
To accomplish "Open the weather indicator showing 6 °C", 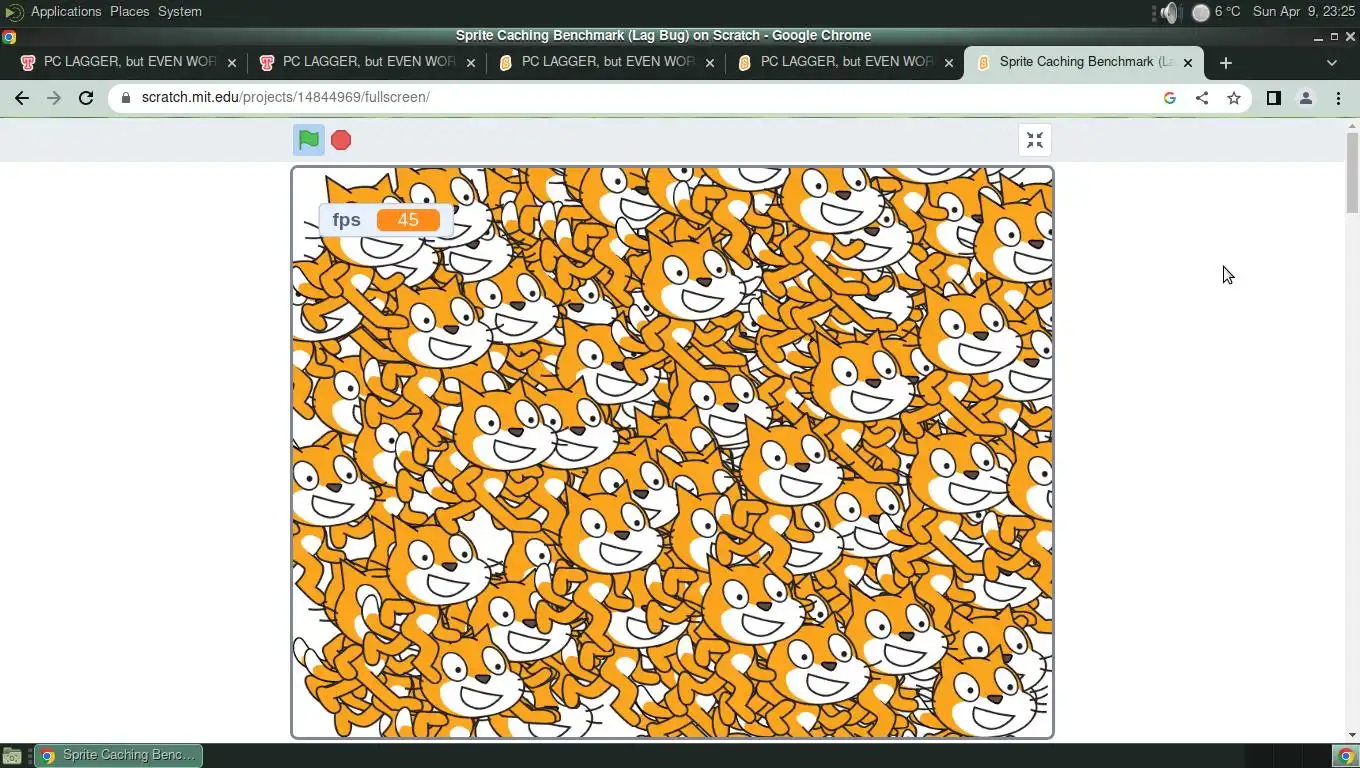I will pyautogui.click(x=1216, y=12).
